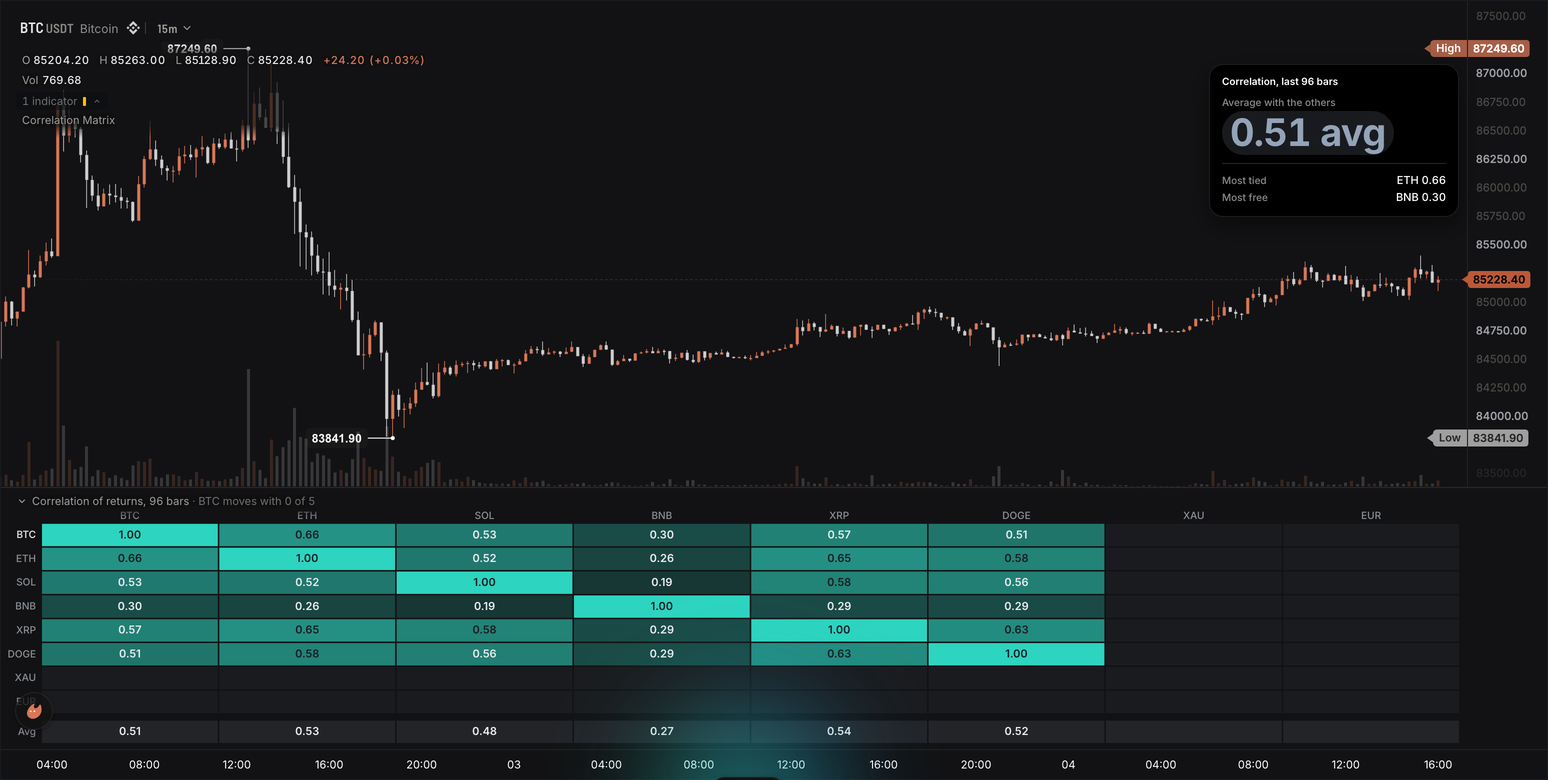
Task: Click Avg row BNB column value 0.27
Action: pos(662,731)
